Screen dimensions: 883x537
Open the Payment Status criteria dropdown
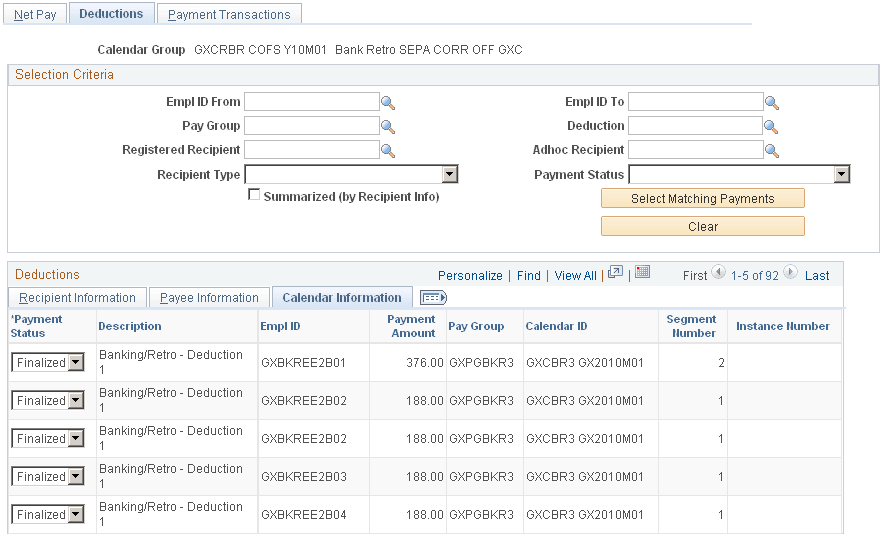(x=739, y=174)
